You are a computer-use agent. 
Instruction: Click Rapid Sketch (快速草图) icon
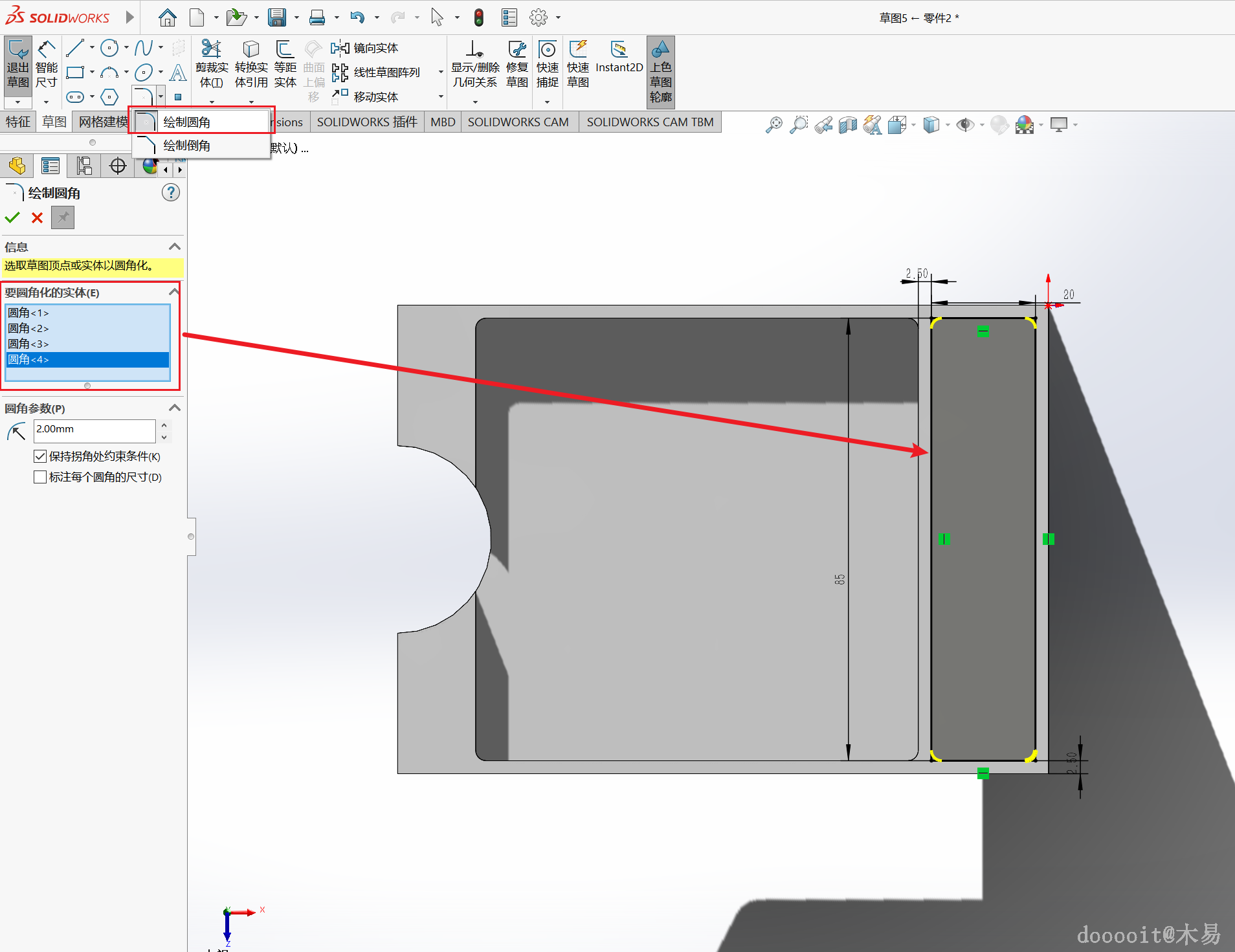point(578,64)
